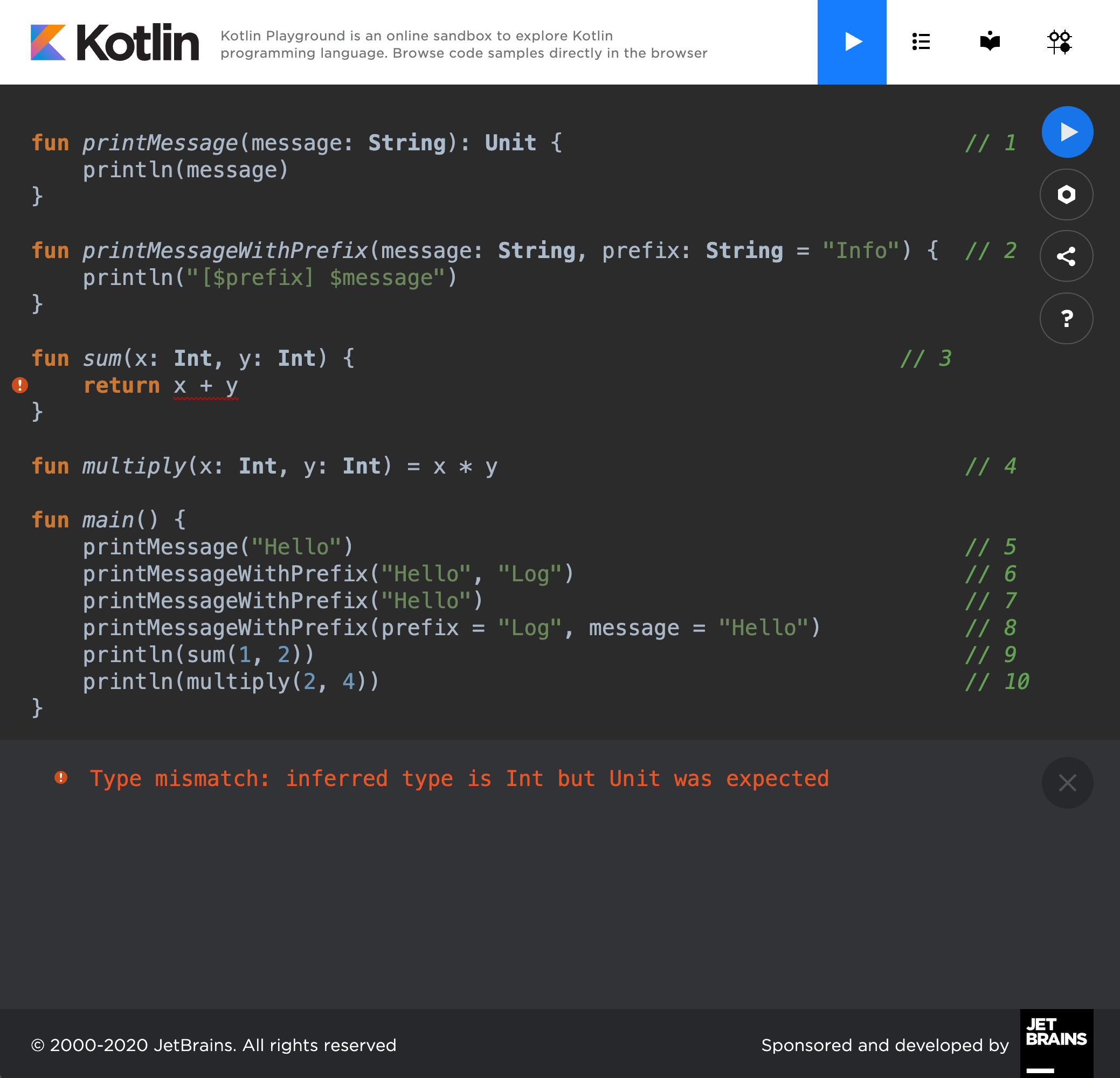Viewport: 1120px width, 1078px height.
Task: Click the '// 9' comment
Action: tap(990, 655)
